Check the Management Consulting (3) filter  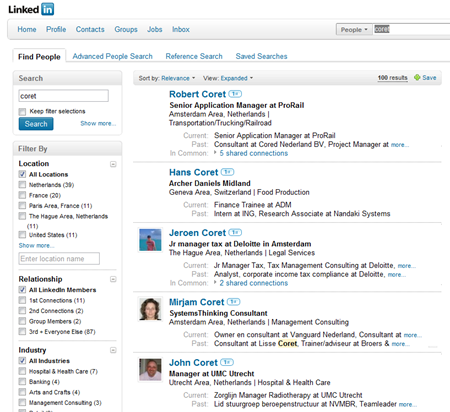coord(22,402)
